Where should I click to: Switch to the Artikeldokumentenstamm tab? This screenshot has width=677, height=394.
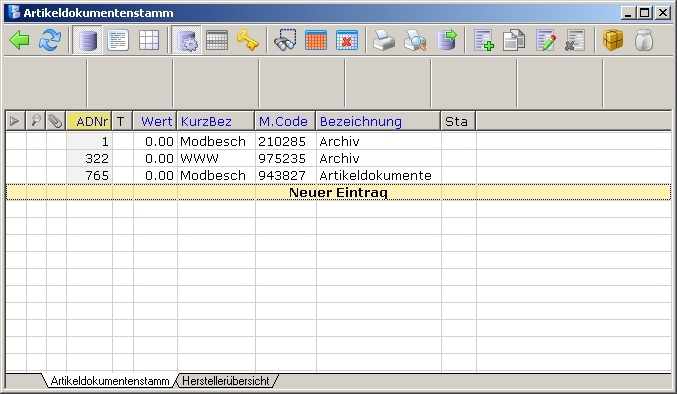pyautogui.click(x=110, y=381)
